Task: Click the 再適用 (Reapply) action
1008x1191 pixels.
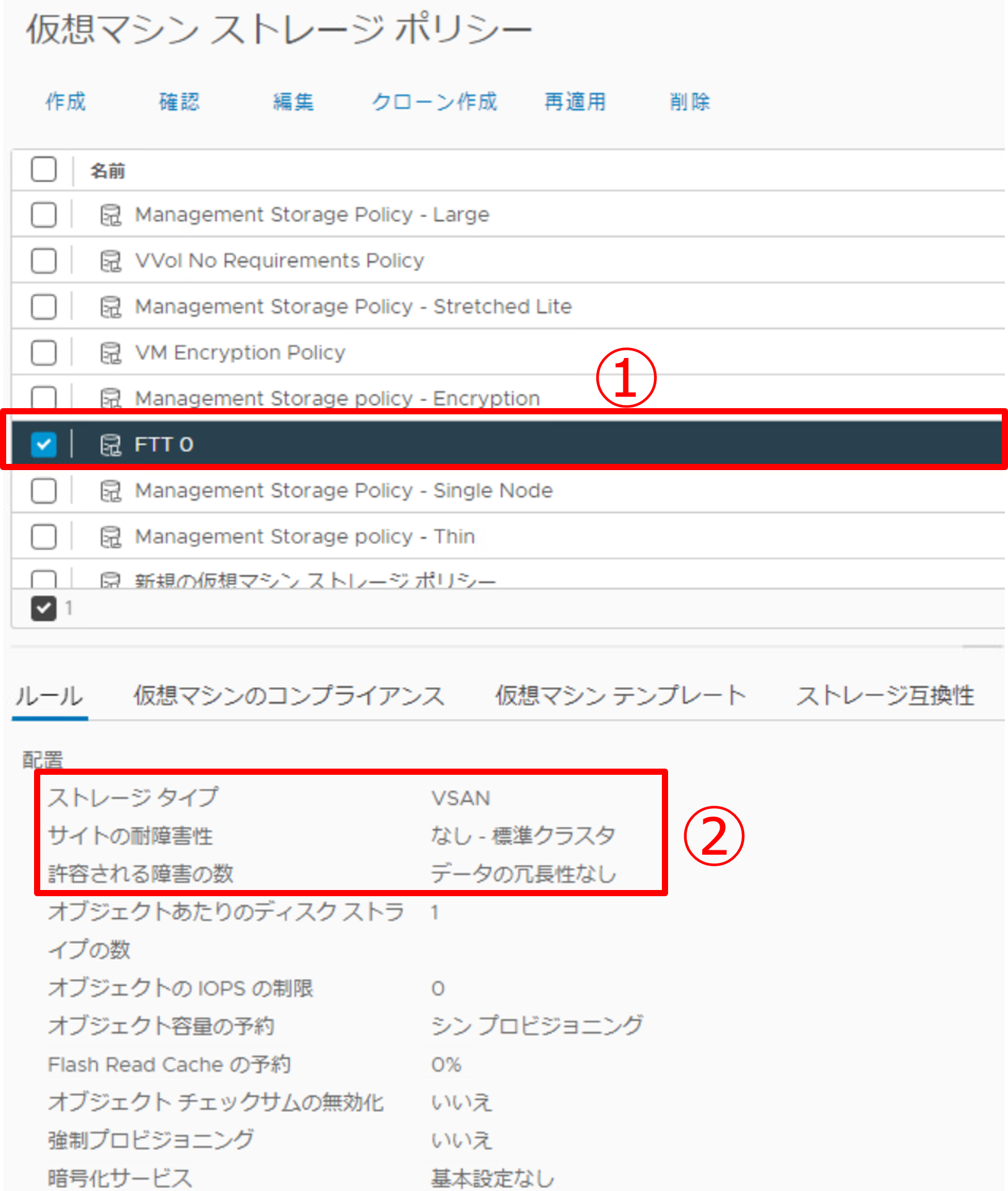Action: [x=575, y=101]
